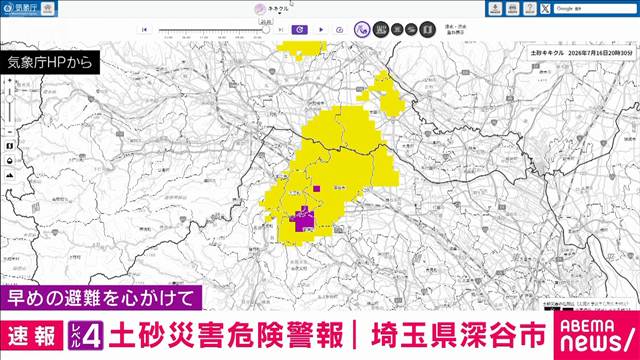
Task: Click the terrain mountain icon
Action: (x=10, y=176)
